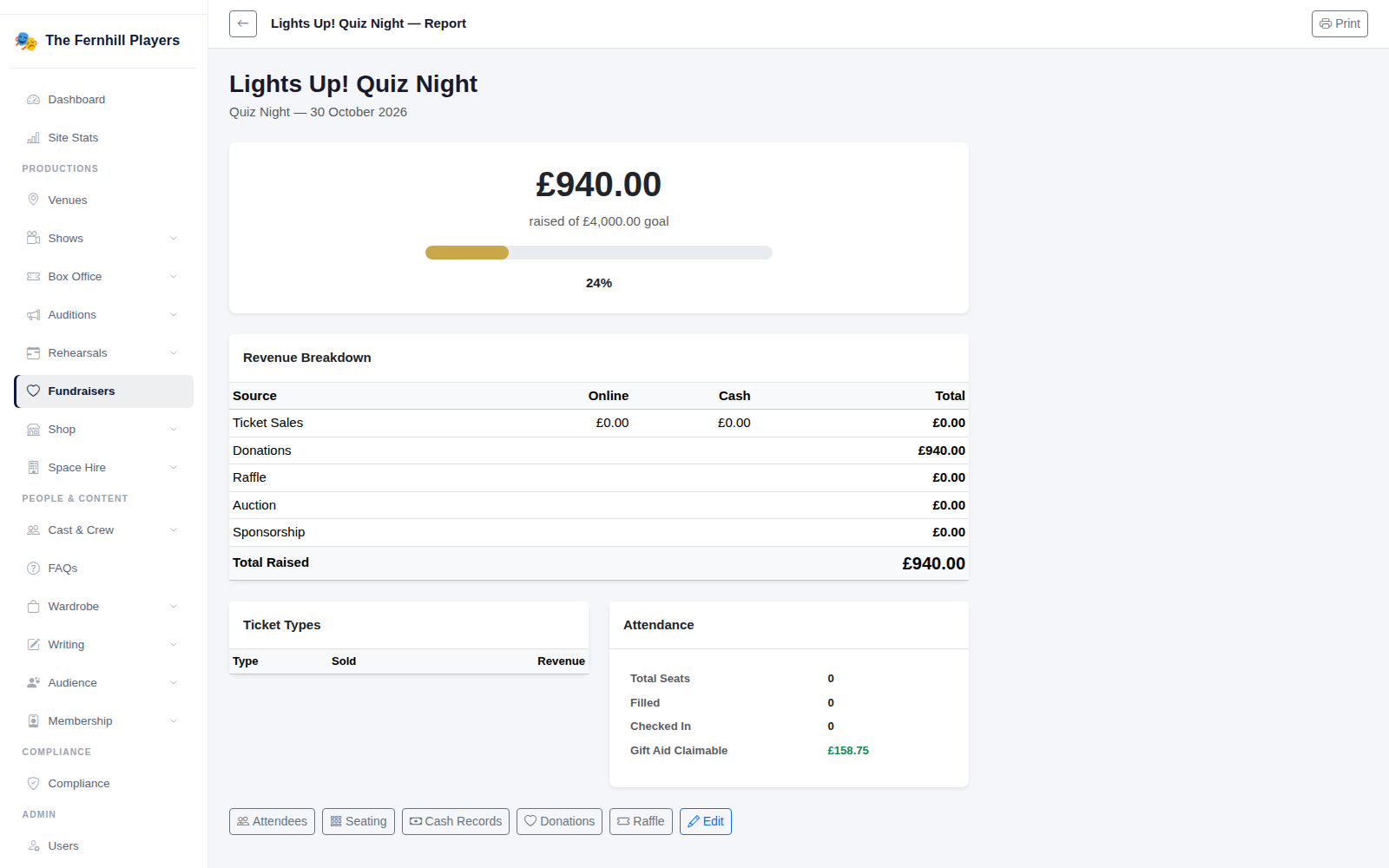Click the Fundraisers heart icon

pyautogui.click(x=33, y=391)
